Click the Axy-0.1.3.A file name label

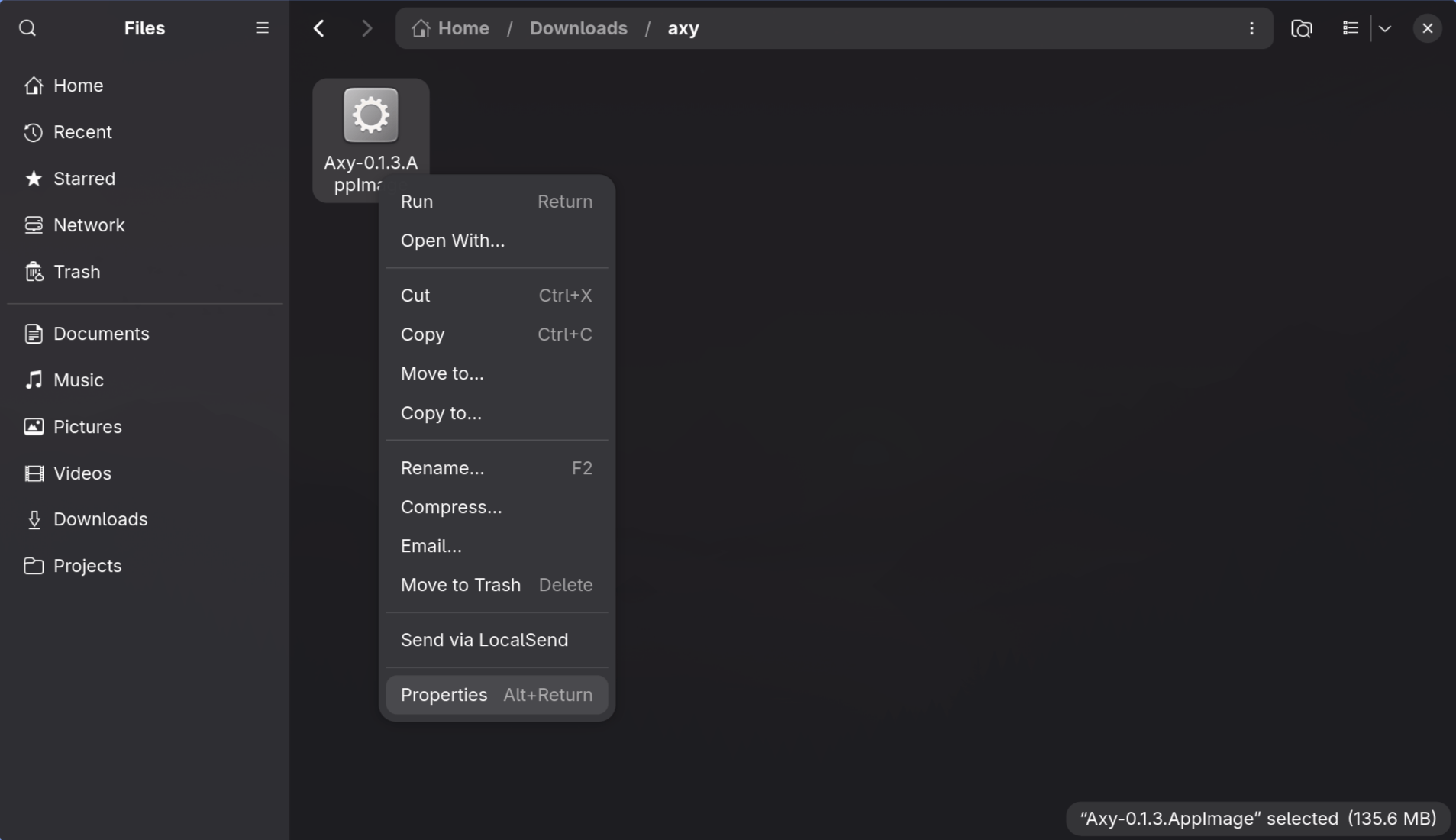click(371, 163)
